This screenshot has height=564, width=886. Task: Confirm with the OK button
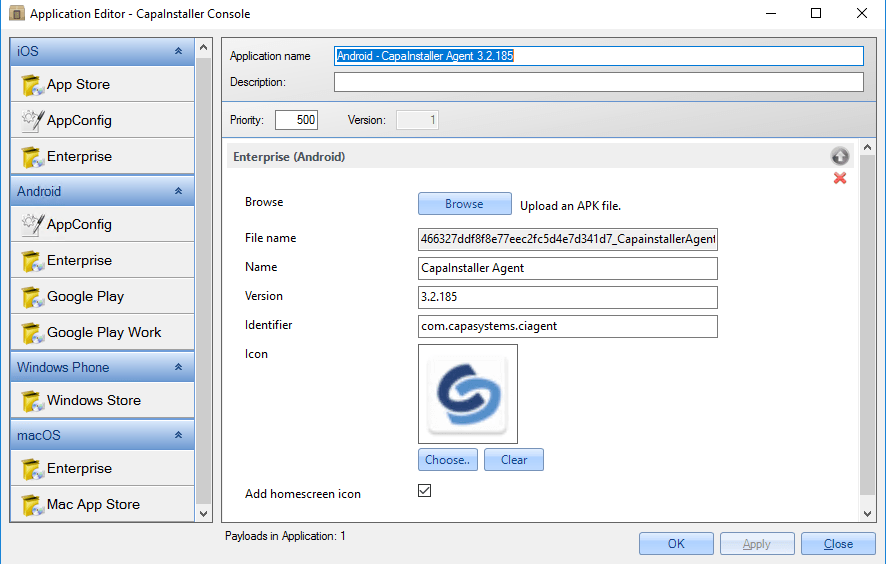point(676,544)
